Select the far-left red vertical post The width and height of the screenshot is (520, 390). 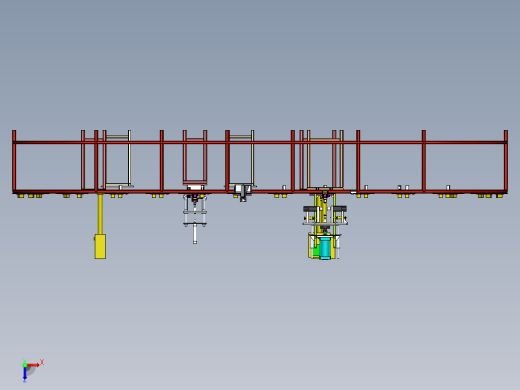tap(14, 161)
